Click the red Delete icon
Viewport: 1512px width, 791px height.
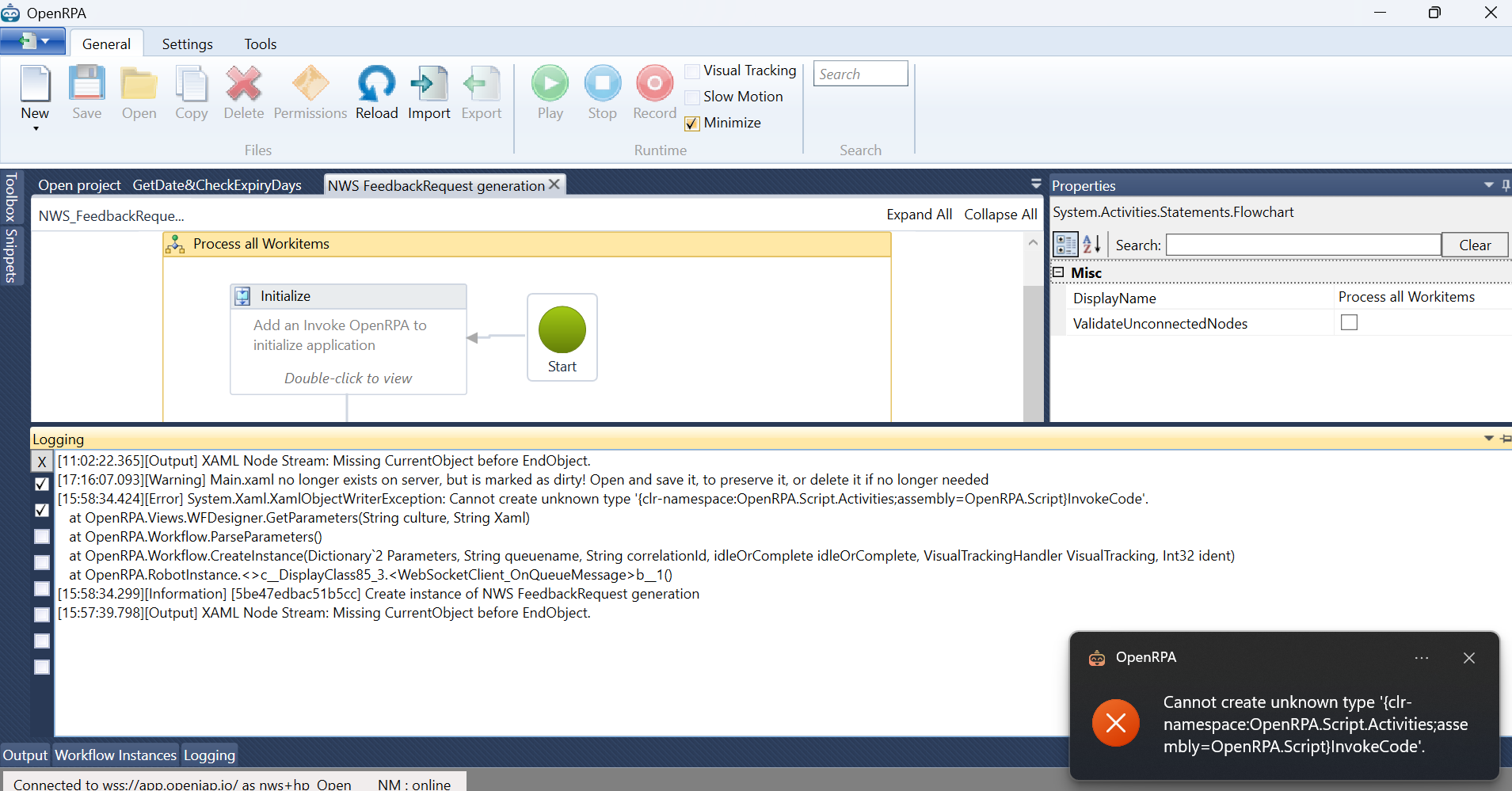pos(244,84)
